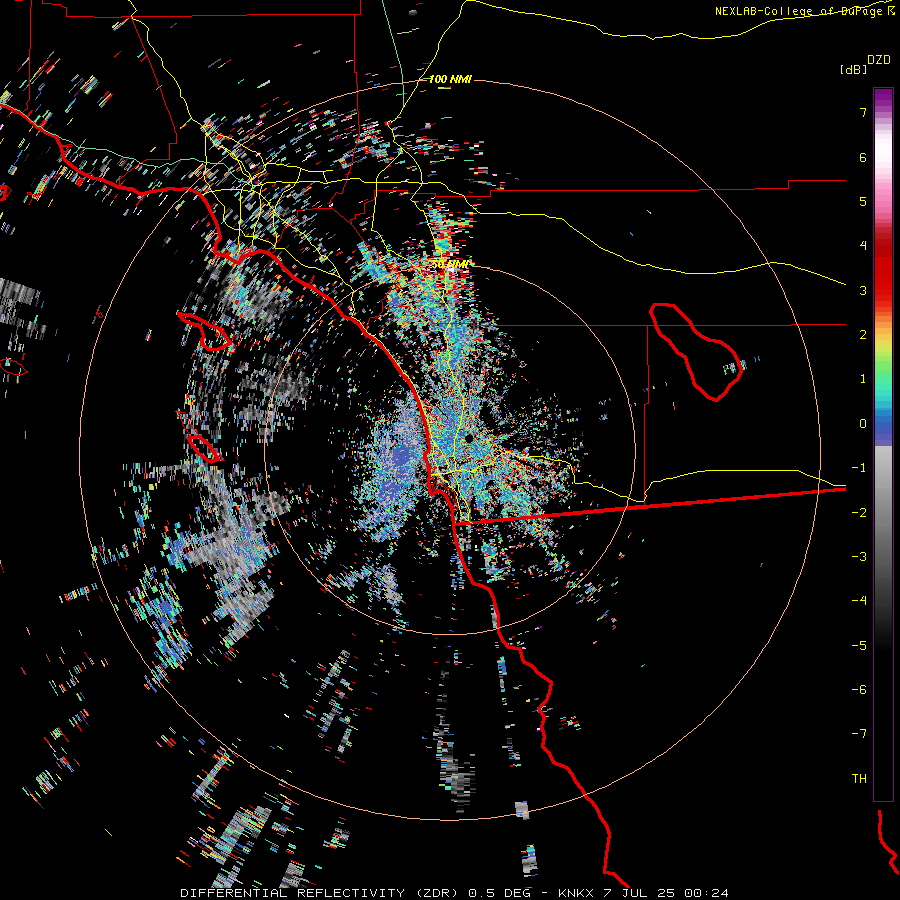900x900 pixels.
Task: Click the 50 NMI range ring label
Action: [450, 265]
